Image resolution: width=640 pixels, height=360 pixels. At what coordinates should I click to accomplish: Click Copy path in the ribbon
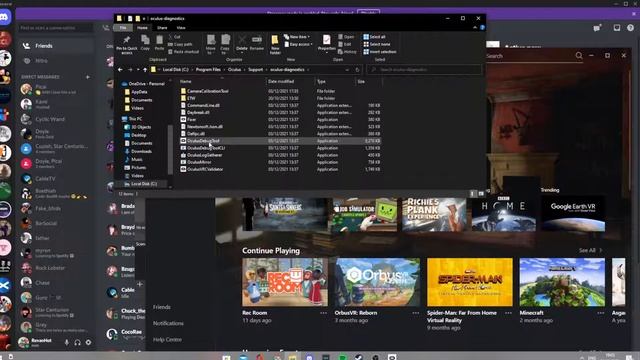tap(180, 44)
